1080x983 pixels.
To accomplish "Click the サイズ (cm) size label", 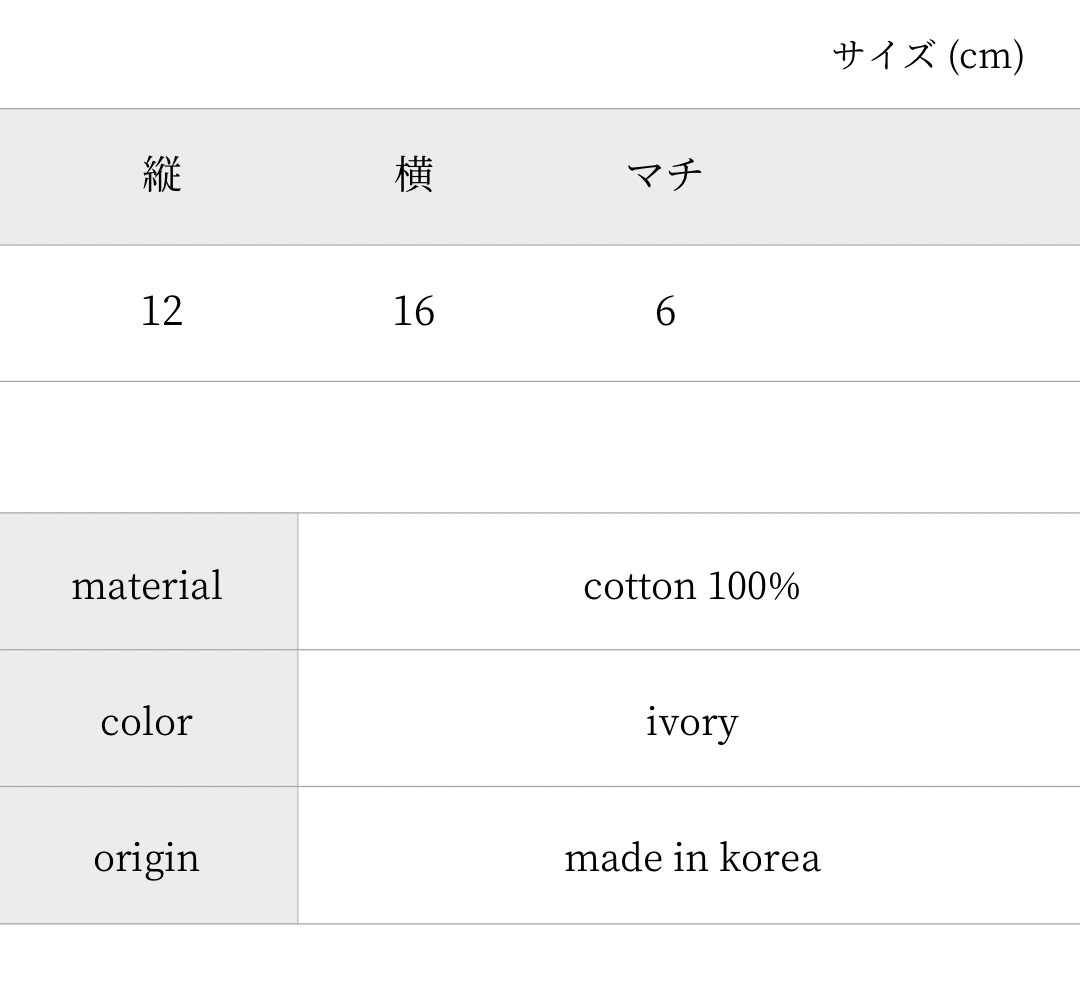I will [x=927, y=56].
